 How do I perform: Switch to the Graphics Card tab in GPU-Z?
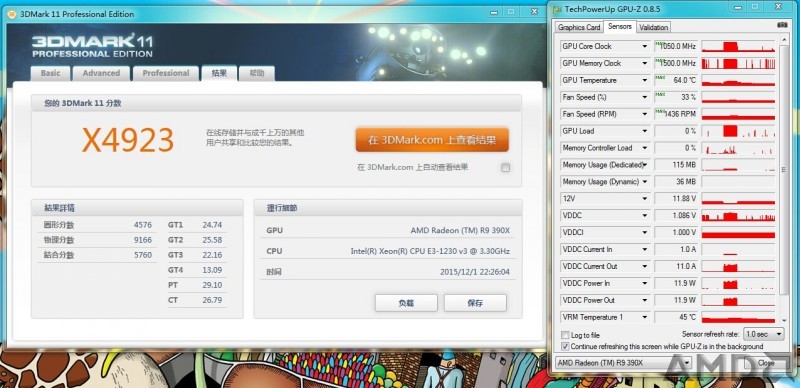(x=579, y=28)
